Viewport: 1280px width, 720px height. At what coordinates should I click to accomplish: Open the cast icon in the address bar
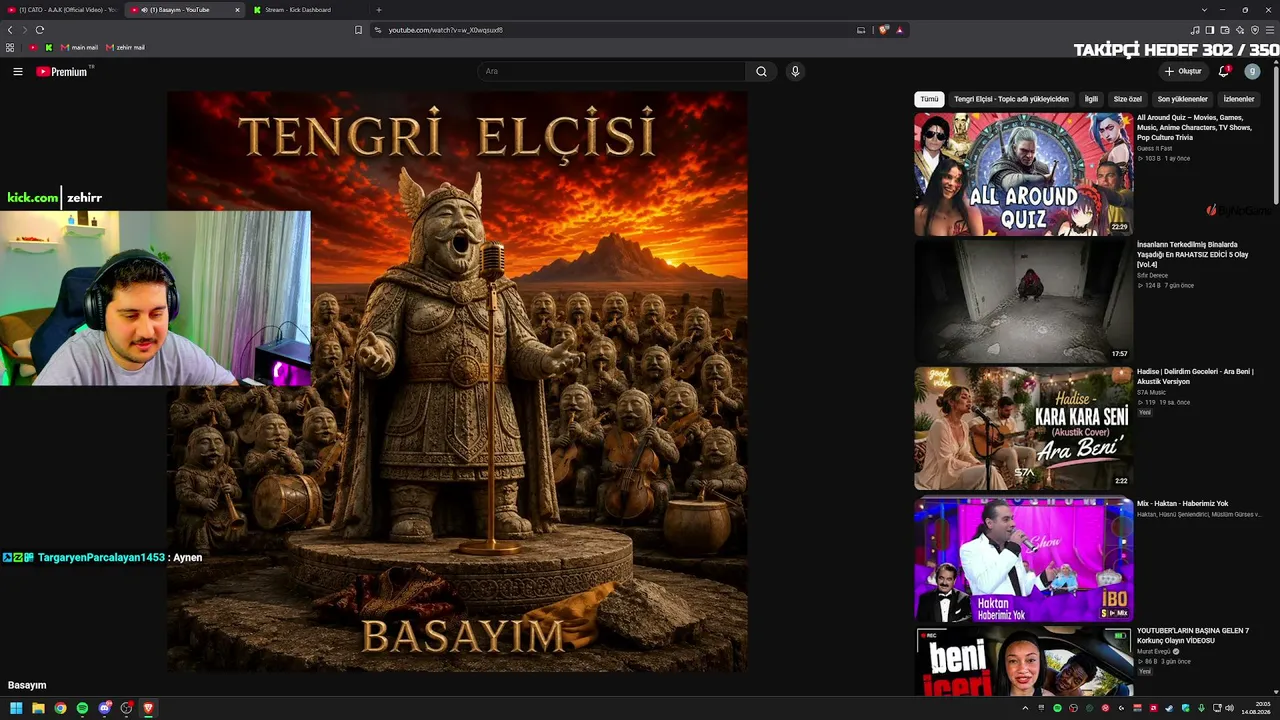tap(861, 30)
